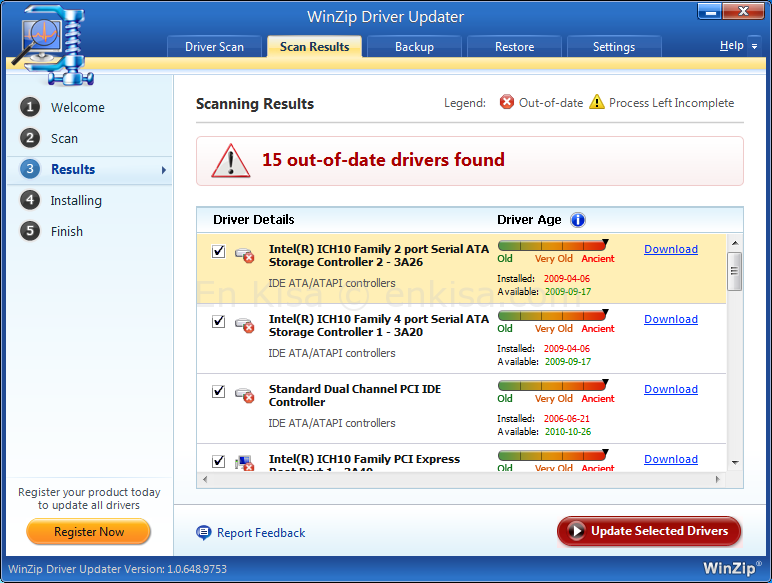
Task: Click the Driver Details column header
Action: (x=254, y=220)
